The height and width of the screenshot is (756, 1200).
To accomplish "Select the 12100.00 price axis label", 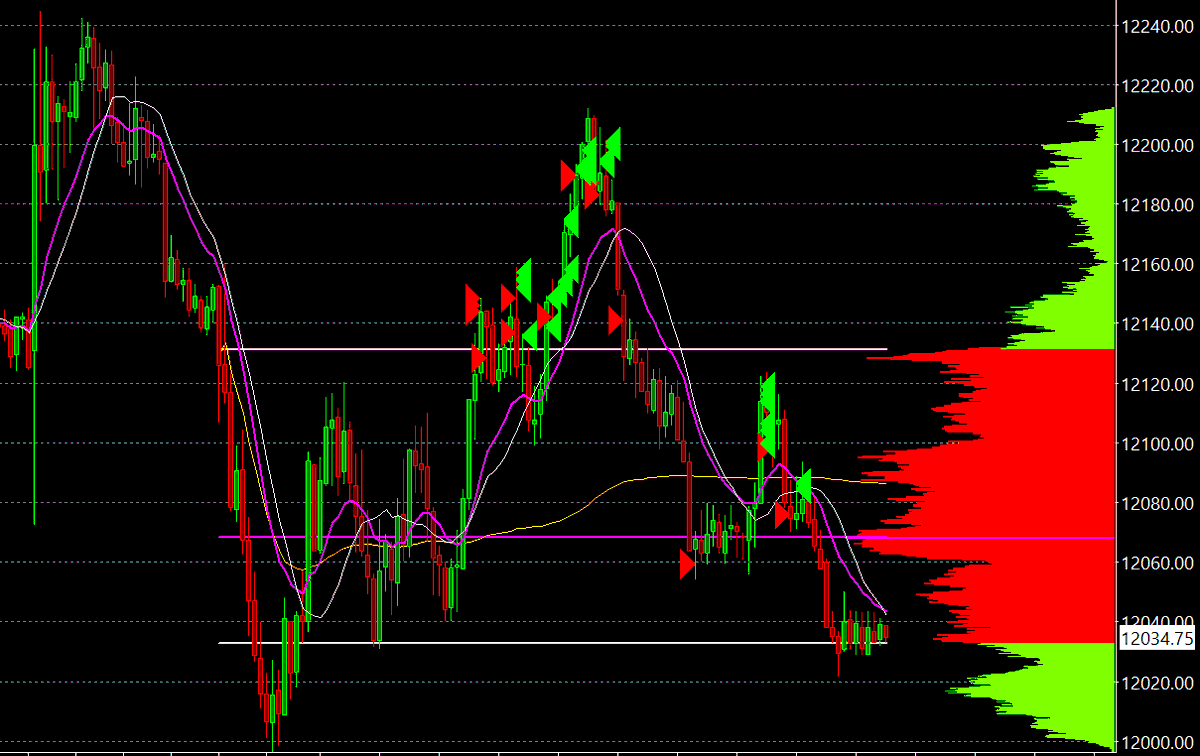I will 1157,444.
